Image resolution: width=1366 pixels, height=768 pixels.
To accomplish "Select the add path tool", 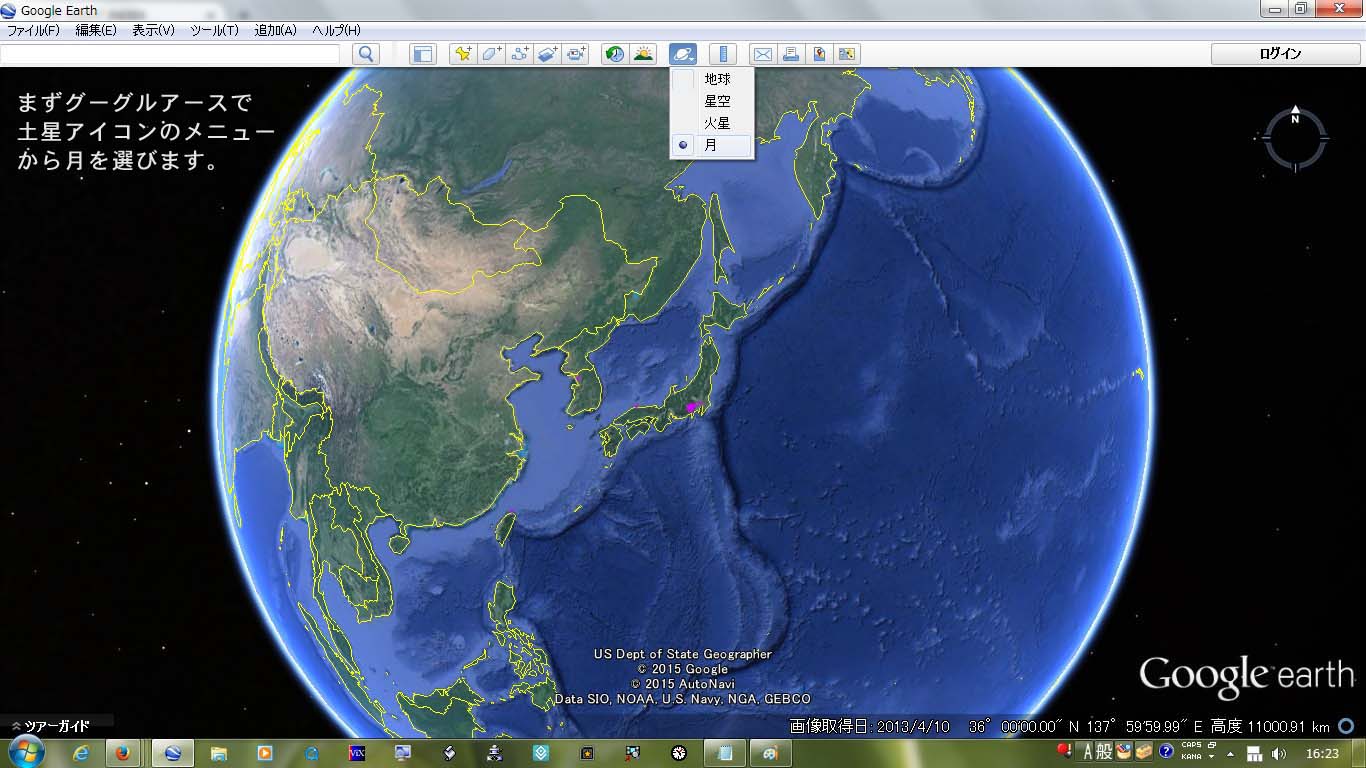I will click(519, 54).
